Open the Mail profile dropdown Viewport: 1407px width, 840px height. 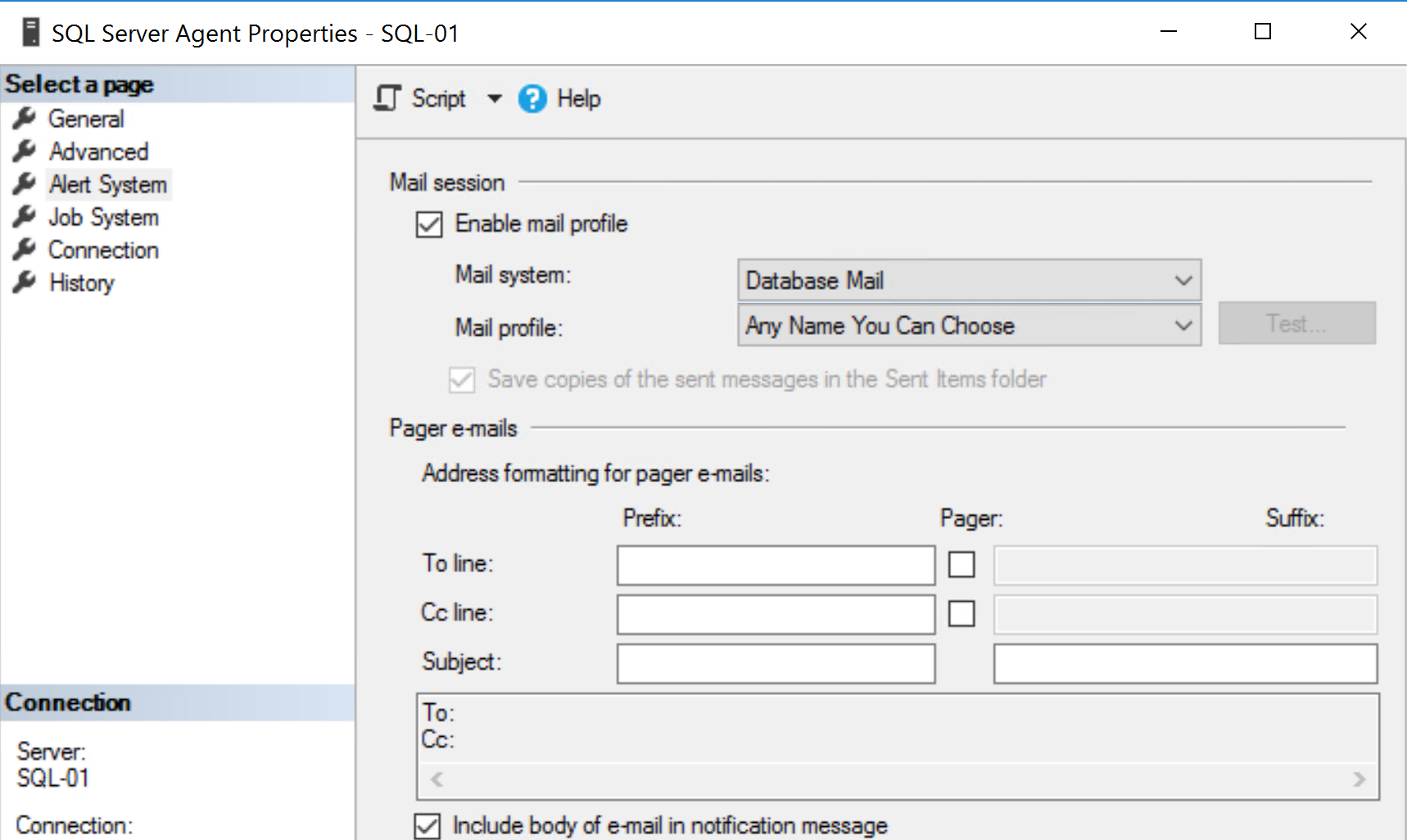coord(970,325)
